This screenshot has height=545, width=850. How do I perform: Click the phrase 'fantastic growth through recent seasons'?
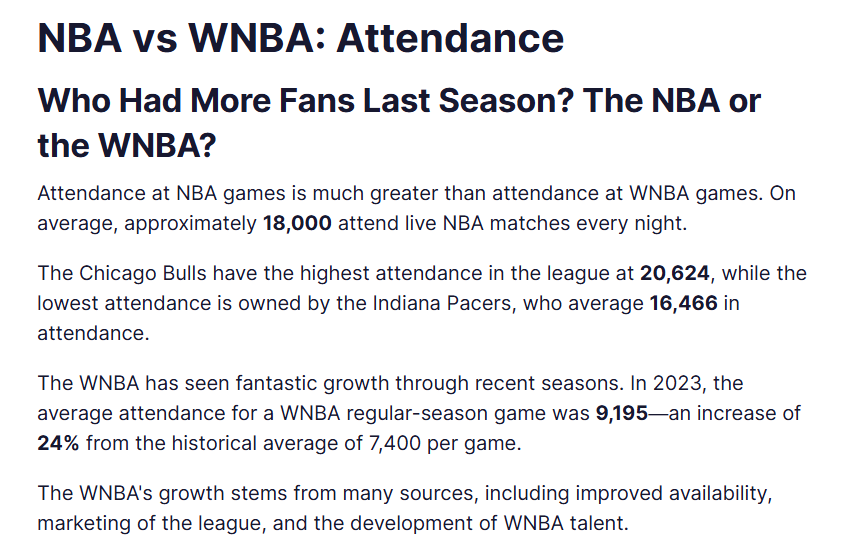[428, 383]
